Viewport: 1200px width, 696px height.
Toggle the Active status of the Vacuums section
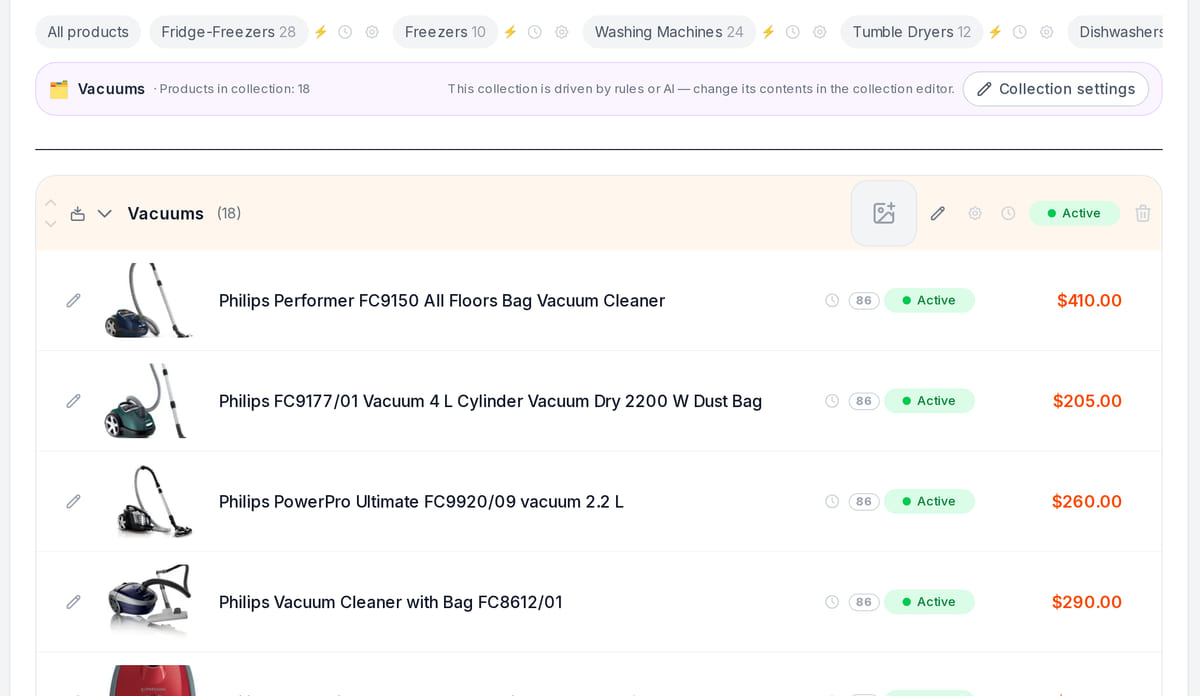(1075, 213)
